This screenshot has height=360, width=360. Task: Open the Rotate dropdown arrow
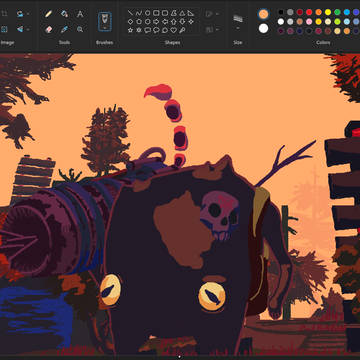pyautogui.click(x=28, y=14)
